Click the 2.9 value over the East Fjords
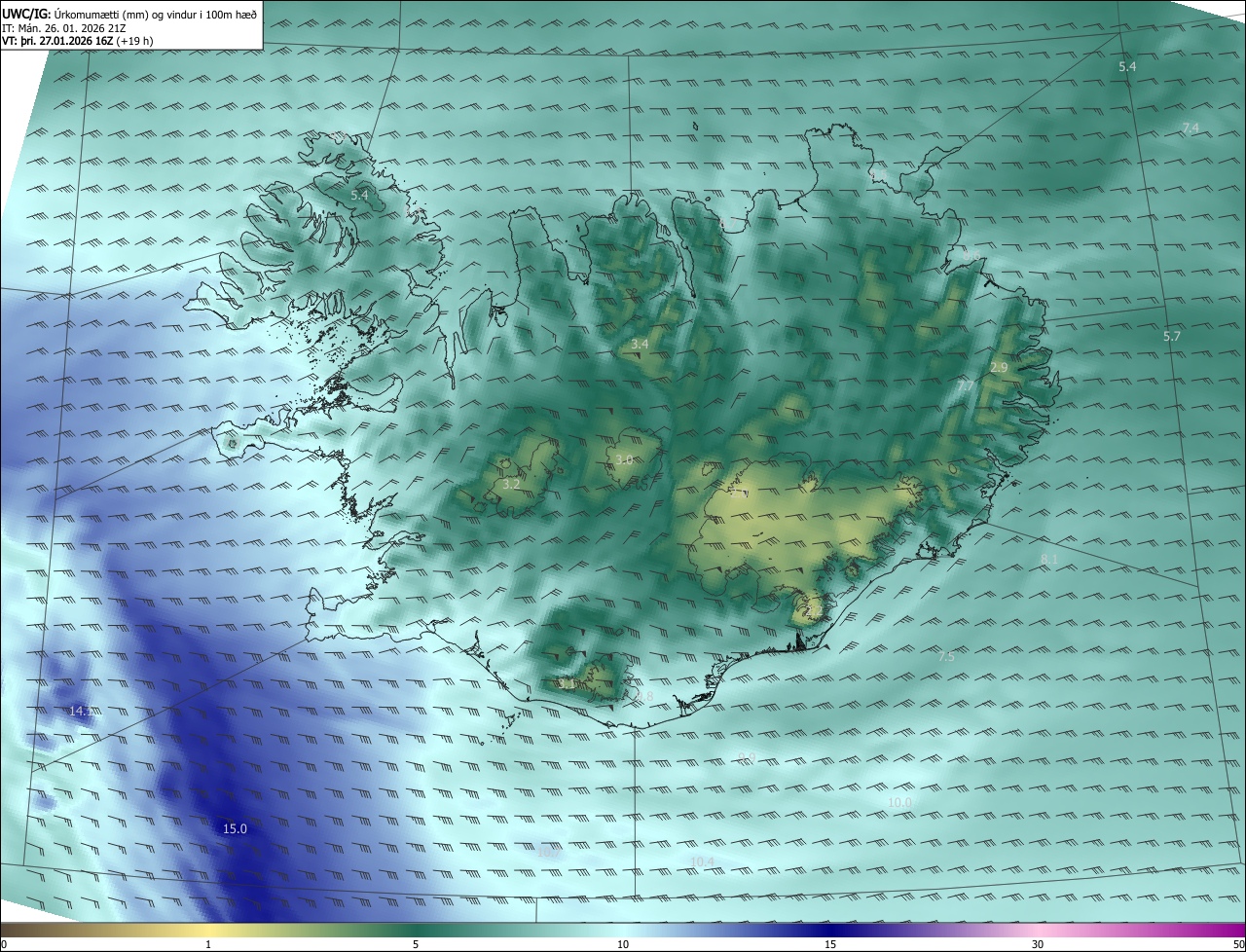Viewport: 1246px width, 952px height. 999,368
